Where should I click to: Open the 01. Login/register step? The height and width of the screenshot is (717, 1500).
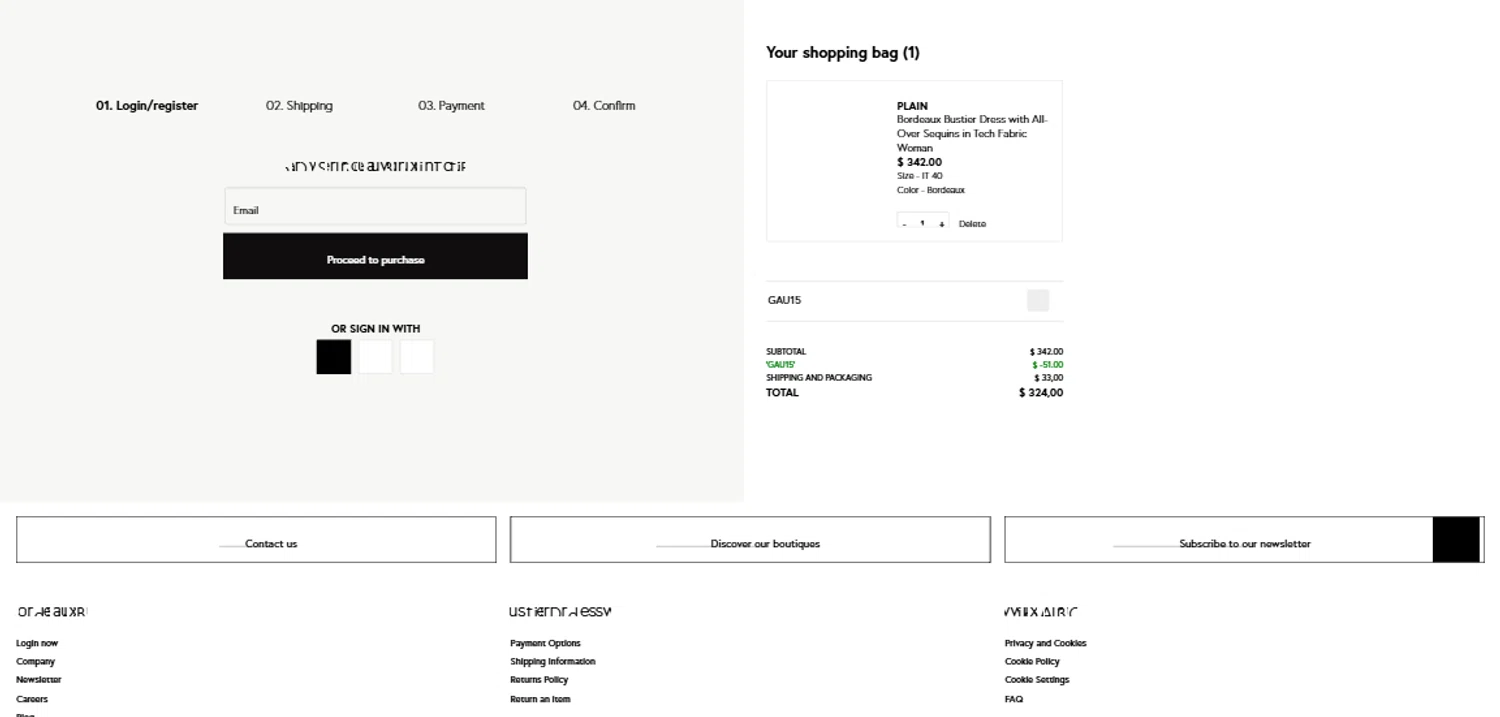point(147,105)
